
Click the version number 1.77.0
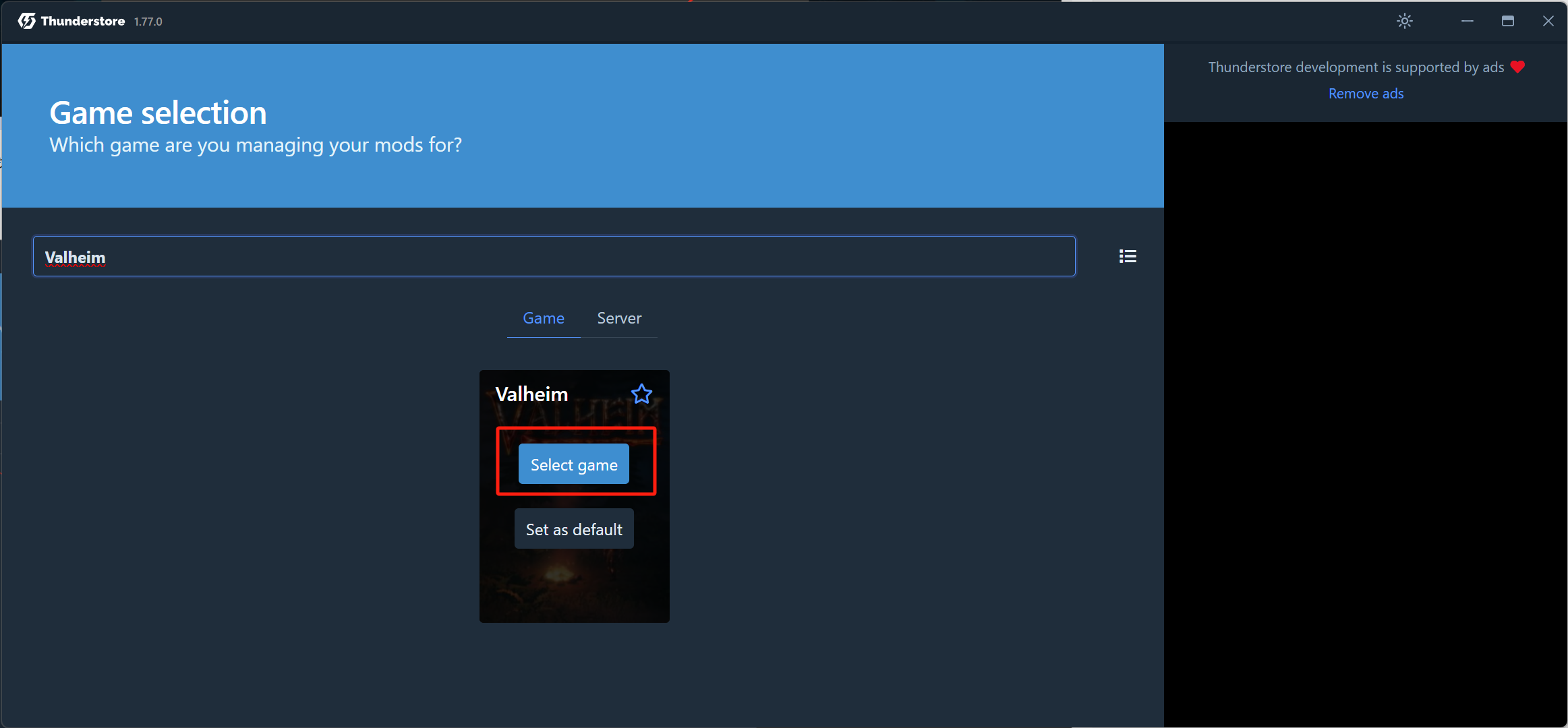(148, 22)
